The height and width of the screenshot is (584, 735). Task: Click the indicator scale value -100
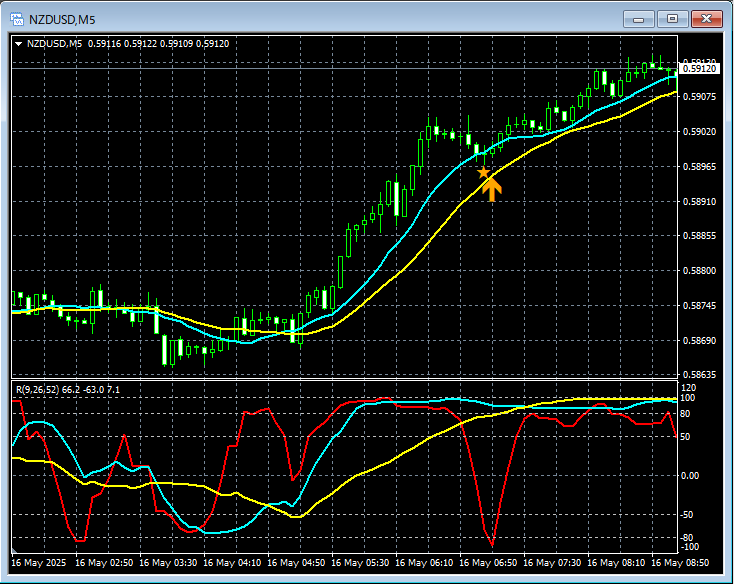pyautogui.click(x=689, y=547)
